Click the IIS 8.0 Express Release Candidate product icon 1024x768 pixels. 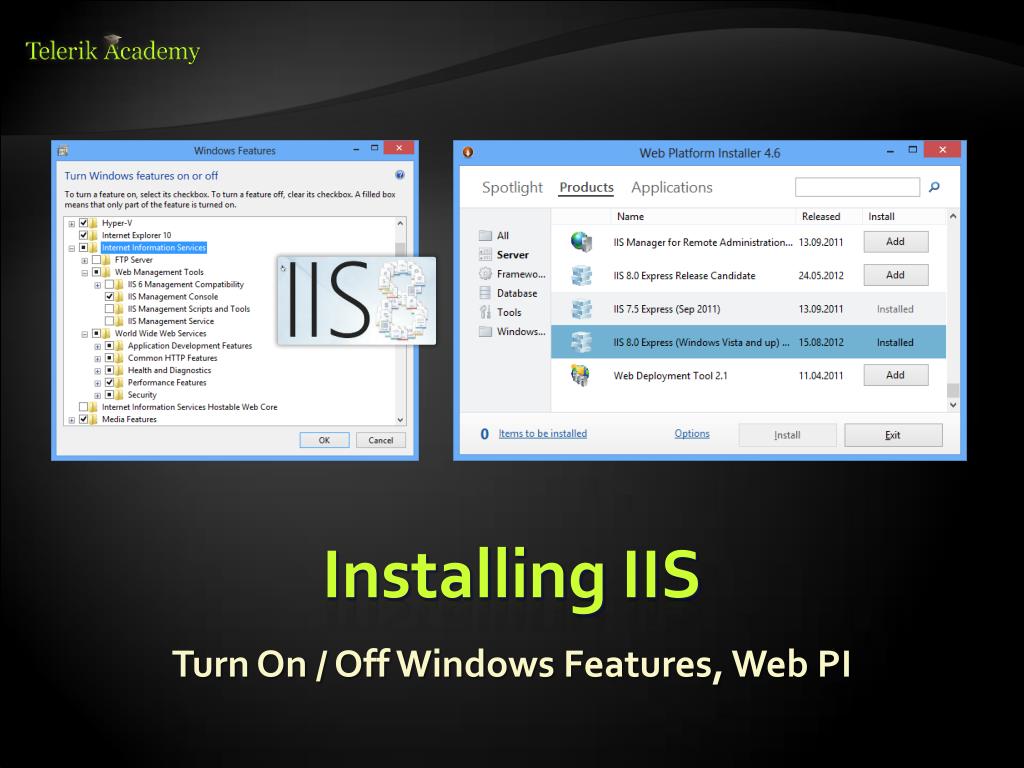click(x=581, y=276)
